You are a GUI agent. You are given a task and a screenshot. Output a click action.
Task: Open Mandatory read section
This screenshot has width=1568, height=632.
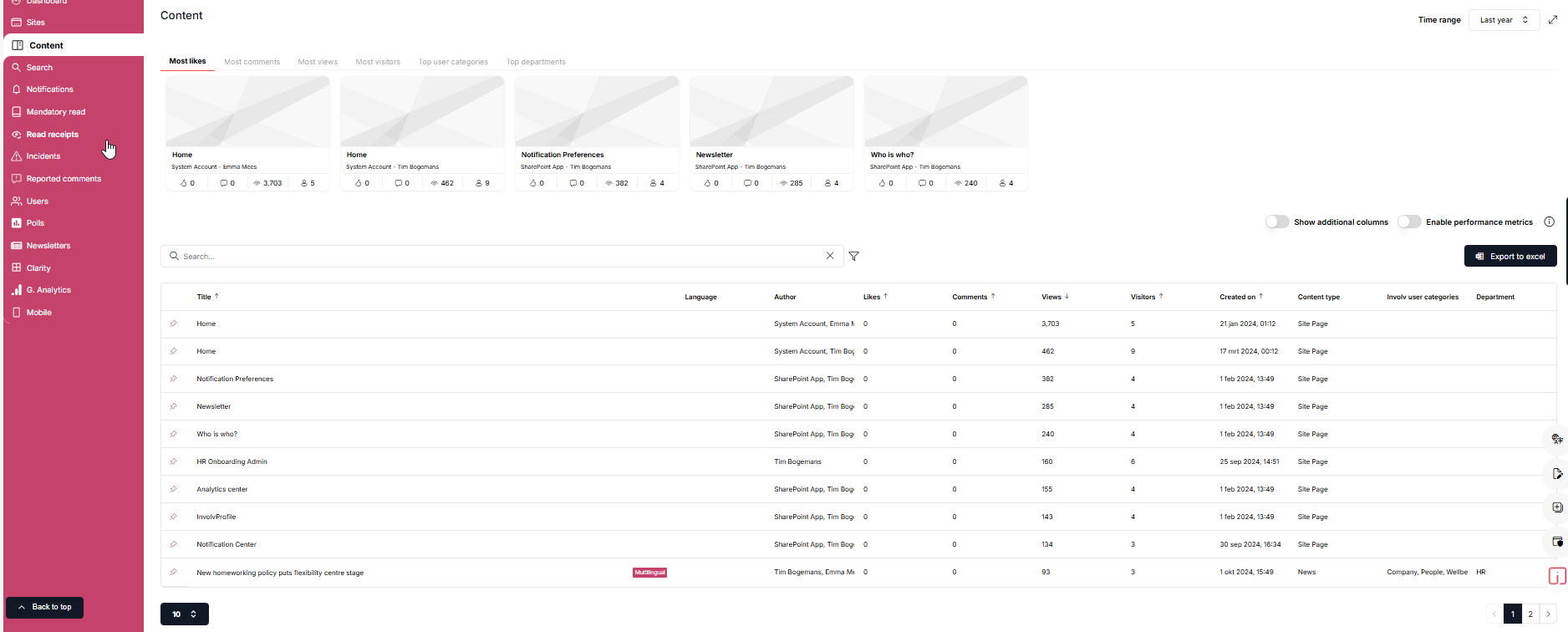(x=55, y=112)
